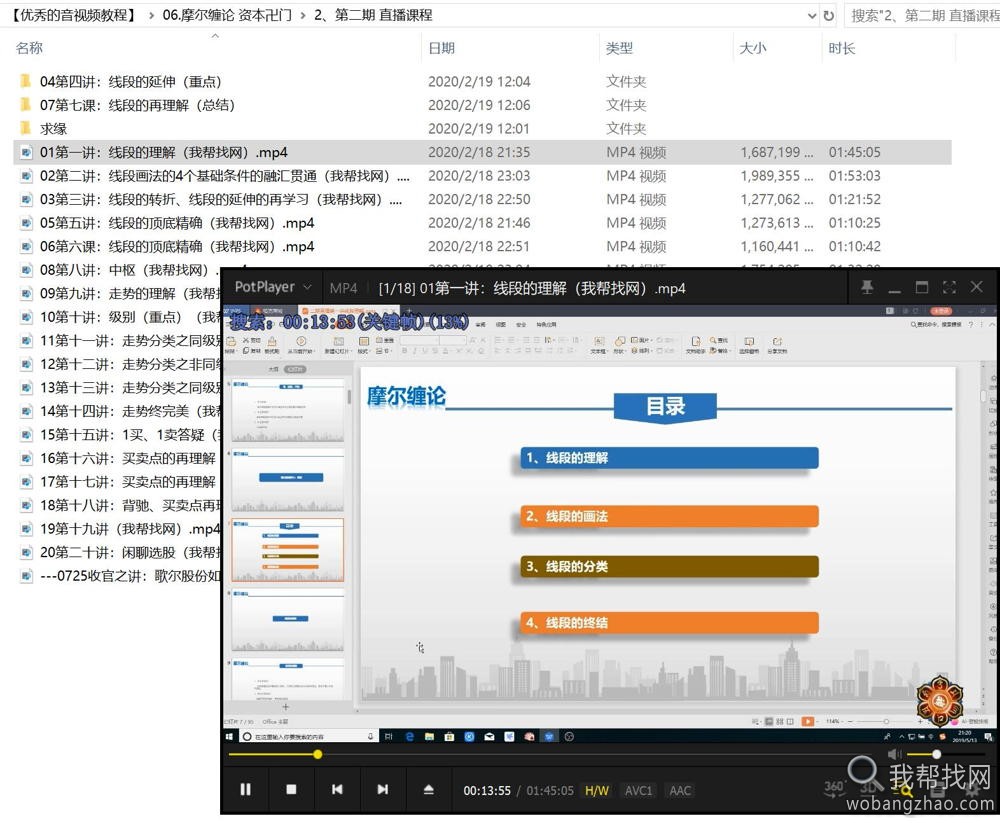
Task: Navigate to 06.摩尔缠论 资本入门 breadcrumb
Action: [x=225, y=14]
